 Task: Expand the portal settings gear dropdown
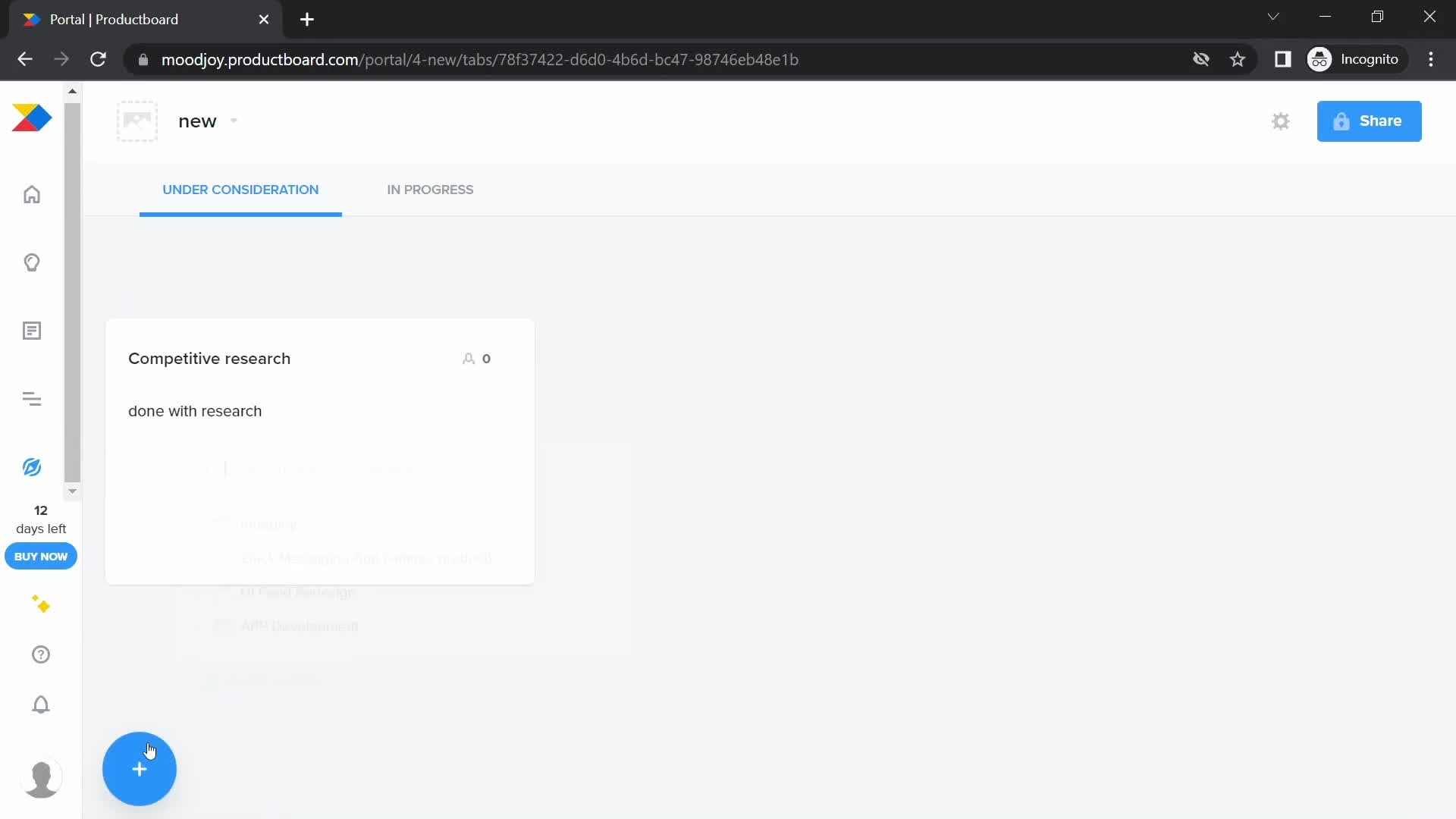(x=1281, y=121)
